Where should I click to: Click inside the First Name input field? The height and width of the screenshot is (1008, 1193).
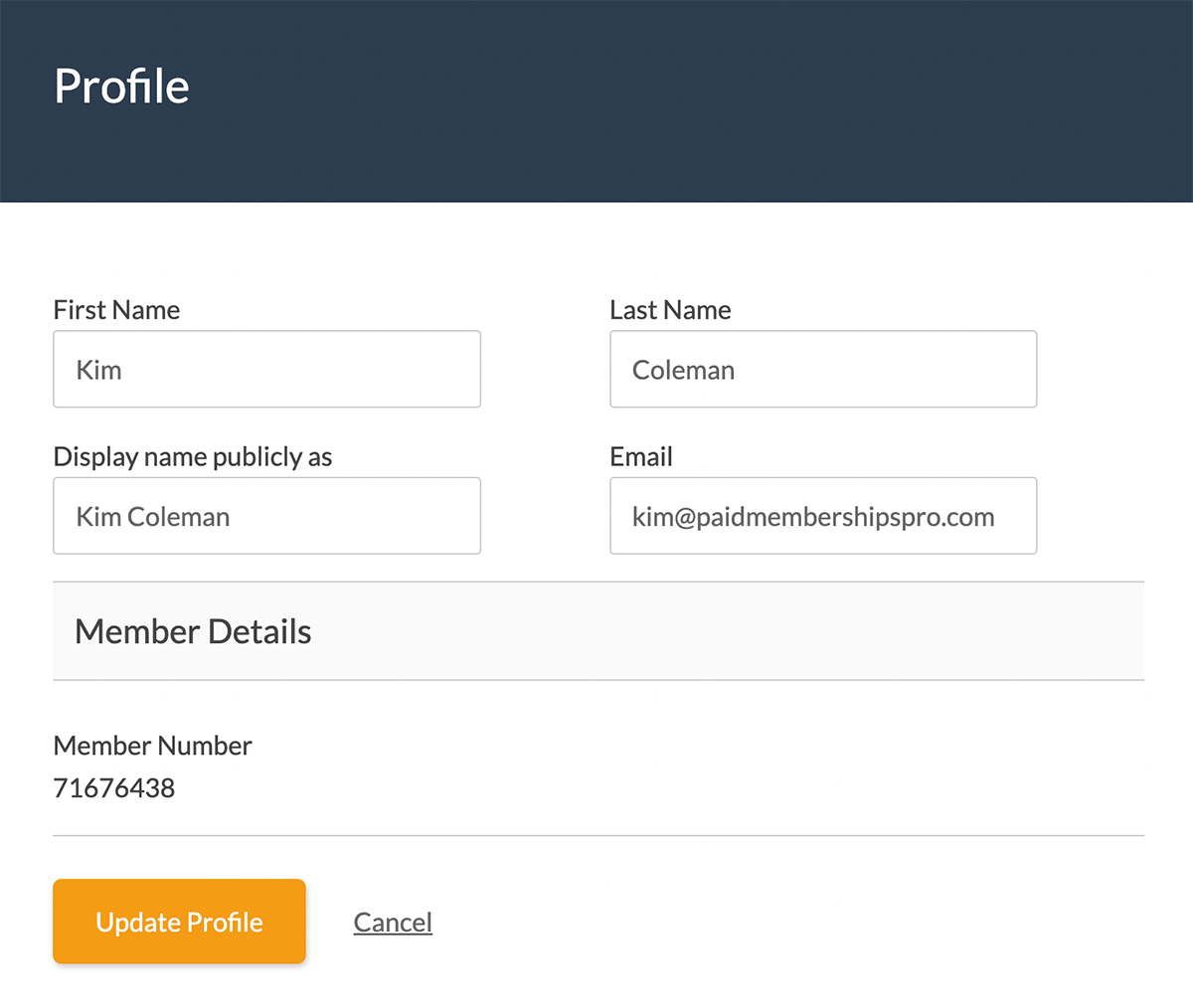(x=266, y=369)
